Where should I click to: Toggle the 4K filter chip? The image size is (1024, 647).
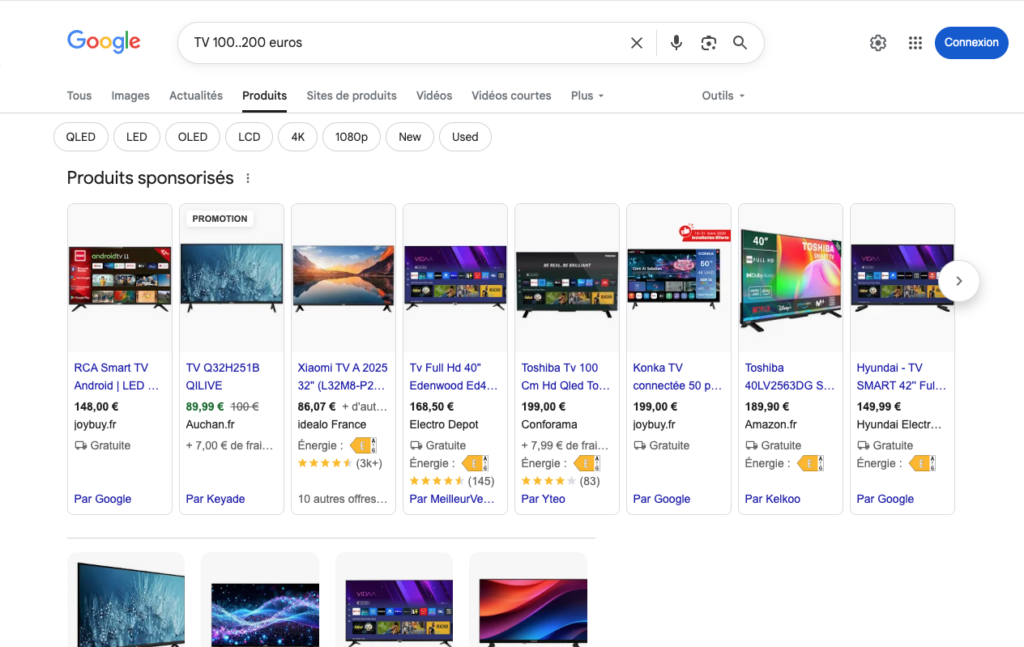pyautogui.click(x=298, y=137)
